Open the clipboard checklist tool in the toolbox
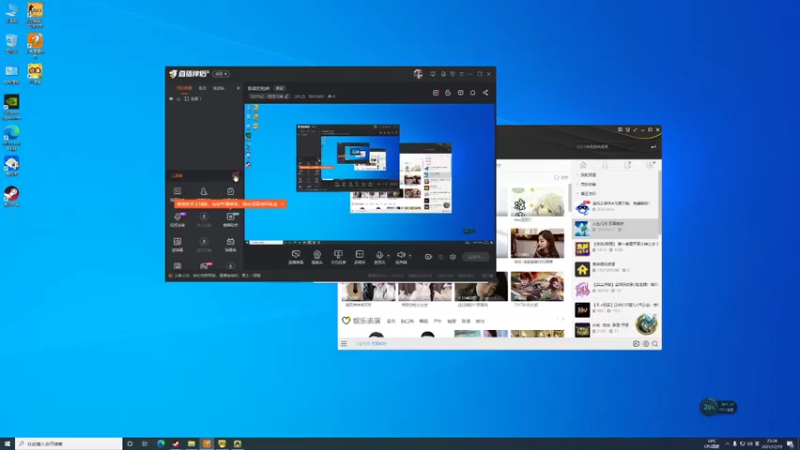The width and height of the screenshot is (800, 450). pyautogui.click(x=231, y=192)
